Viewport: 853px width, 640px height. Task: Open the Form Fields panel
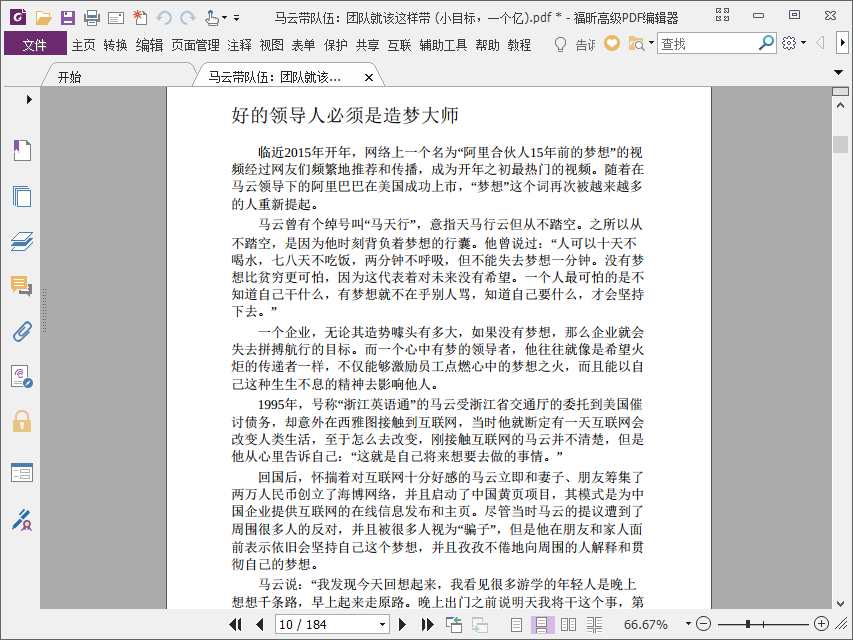(x=22, y=472)
